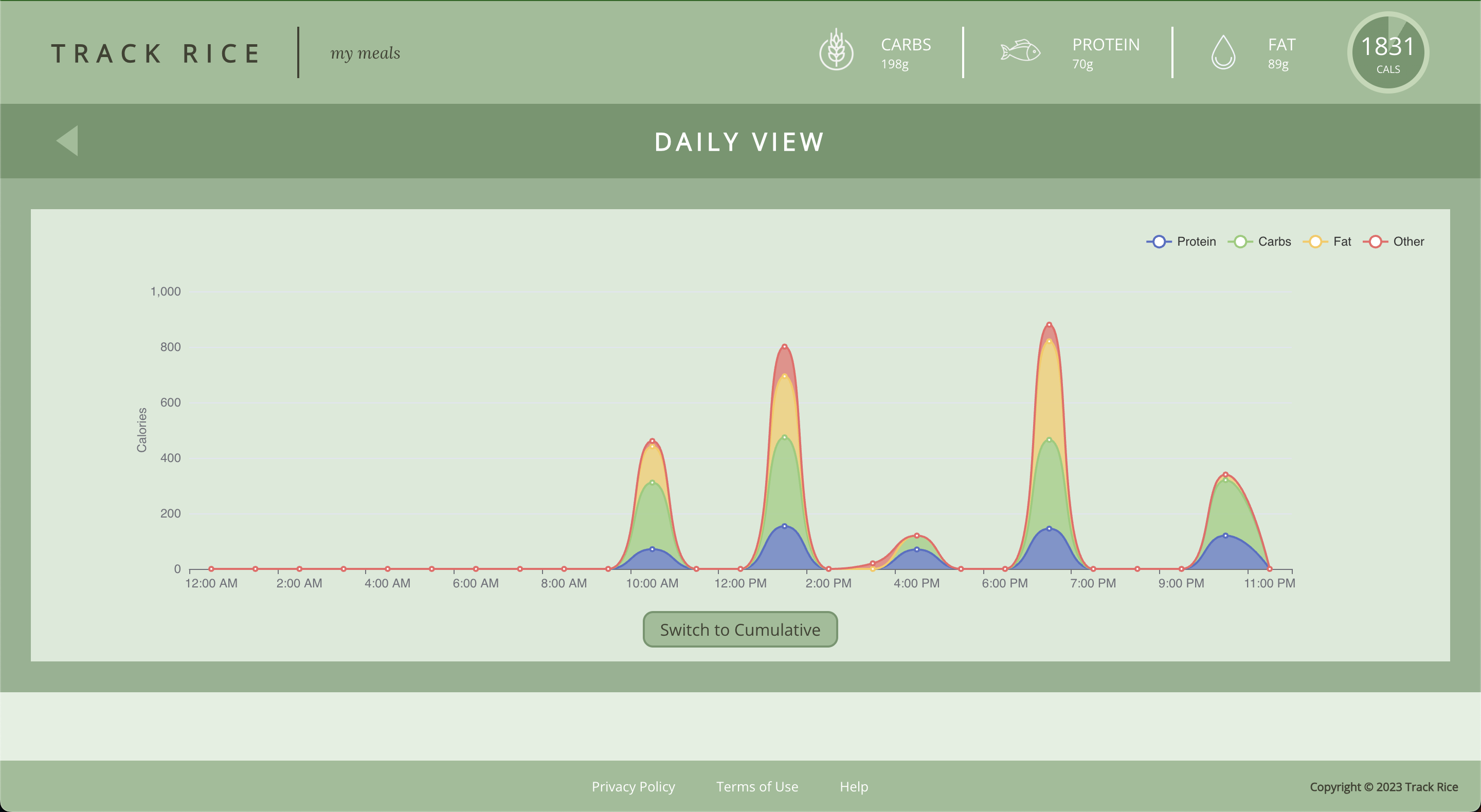This screenshot has width=1481, height=812.
Task: Click the wheat Carbs icon
Action: (x=836, y=50)
